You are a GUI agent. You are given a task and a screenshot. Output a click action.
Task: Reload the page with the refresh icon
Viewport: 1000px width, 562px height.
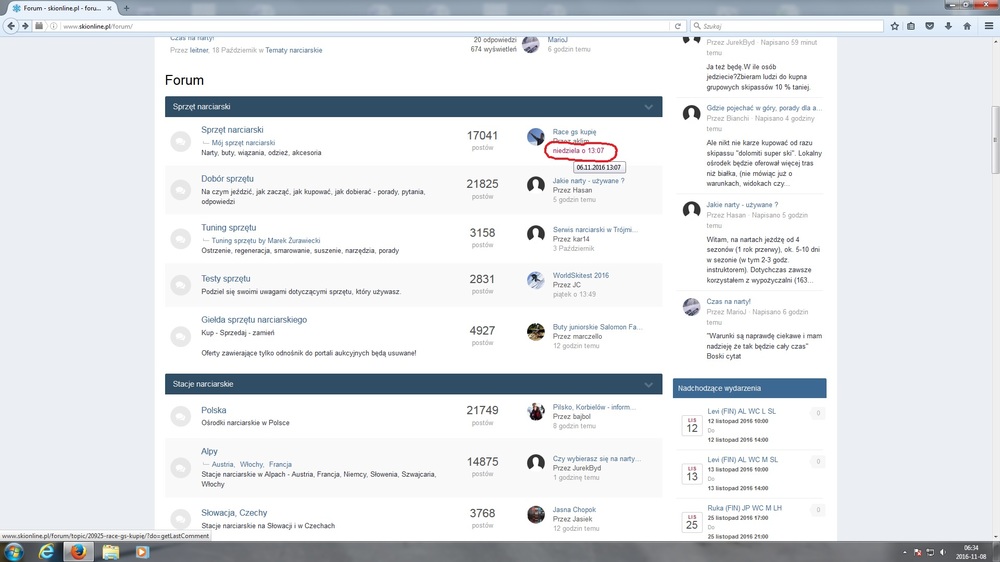678,26
